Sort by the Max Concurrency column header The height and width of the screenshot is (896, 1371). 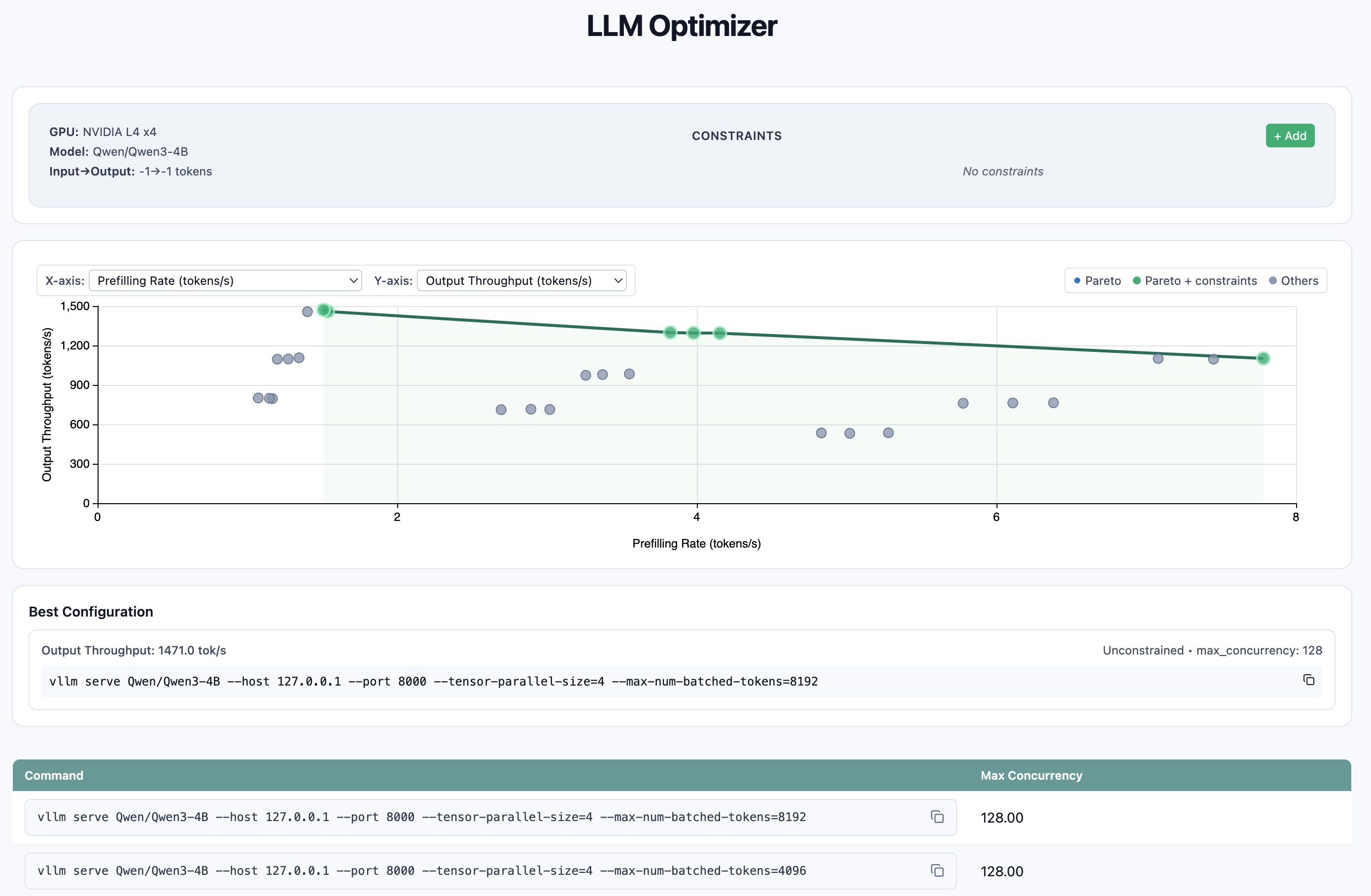[x=1031, y=775]
